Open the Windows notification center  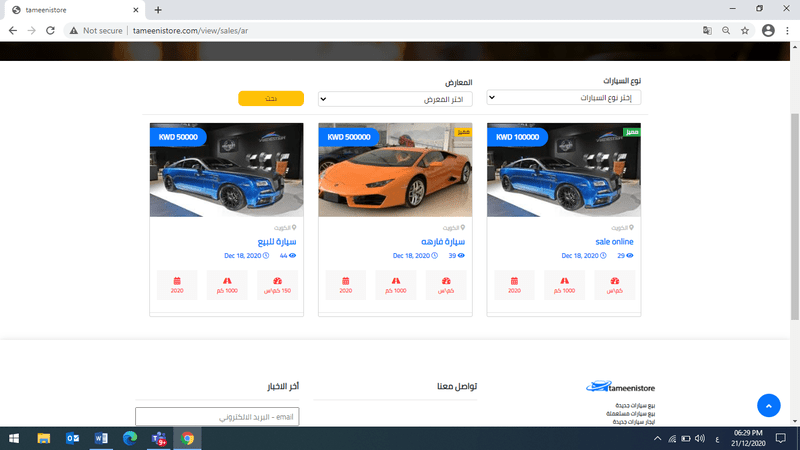click(x=781, y=438)
